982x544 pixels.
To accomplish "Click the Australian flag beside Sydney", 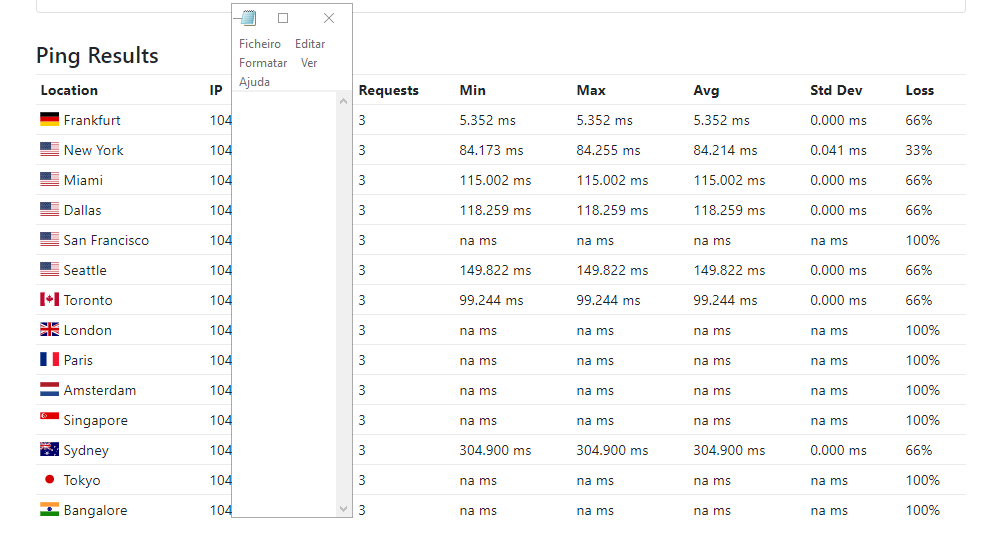I will tap(49, 450).
